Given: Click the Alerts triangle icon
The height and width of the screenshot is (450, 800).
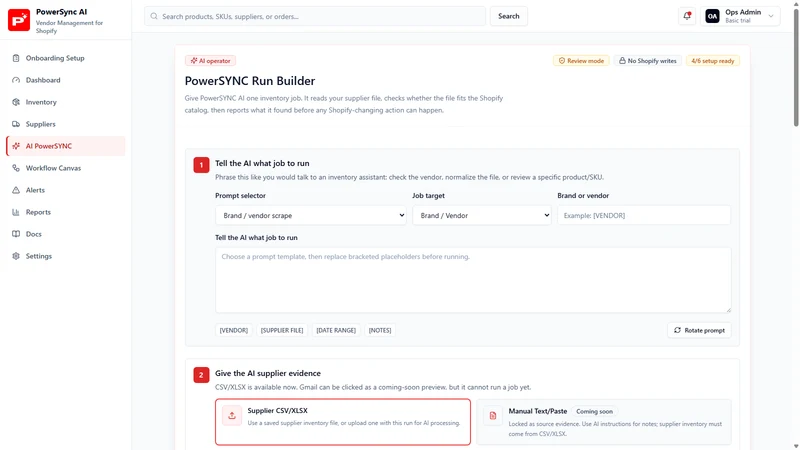Looking at the screenshot, I should pos(16,190).
